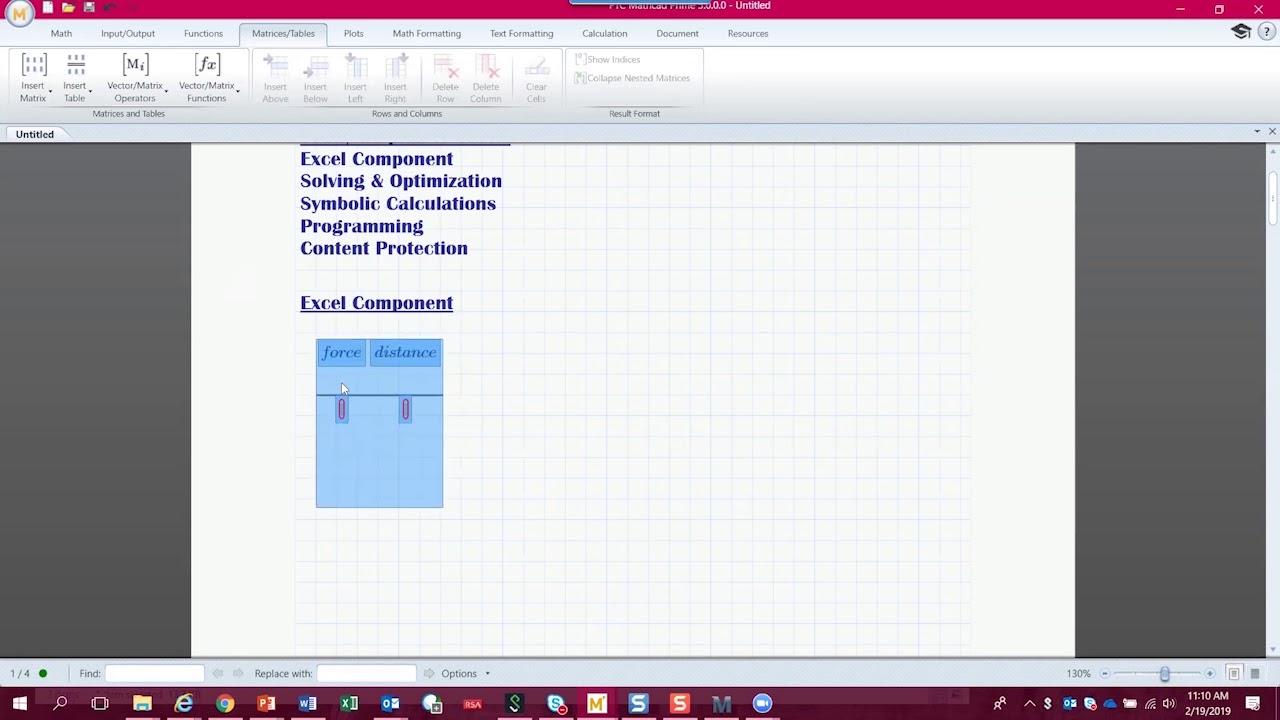Viewport: 1280px width, 720px height.
Task: Open the find Options dropdown
Action: click(466, 674)
